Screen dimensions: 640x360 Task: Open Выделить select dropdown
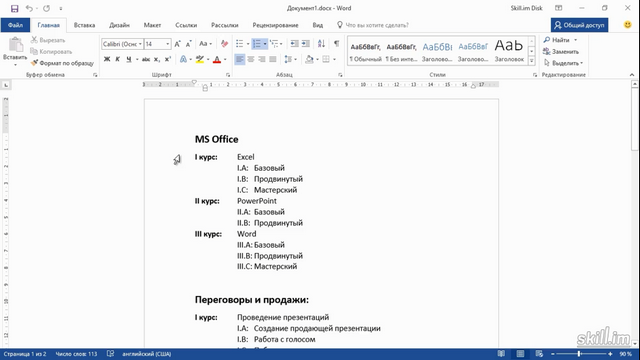pos(563,63)
